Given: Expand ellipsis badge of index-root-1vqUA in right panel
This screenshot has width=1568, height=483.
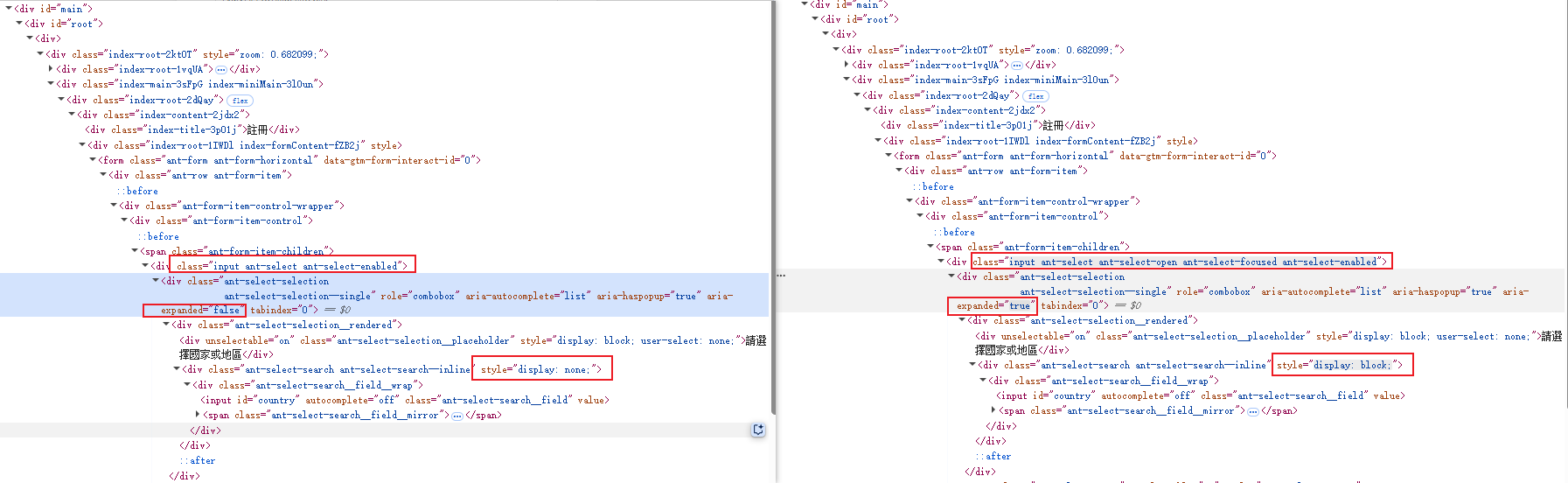Looking at the screenshot, I should pos(1017,65).
